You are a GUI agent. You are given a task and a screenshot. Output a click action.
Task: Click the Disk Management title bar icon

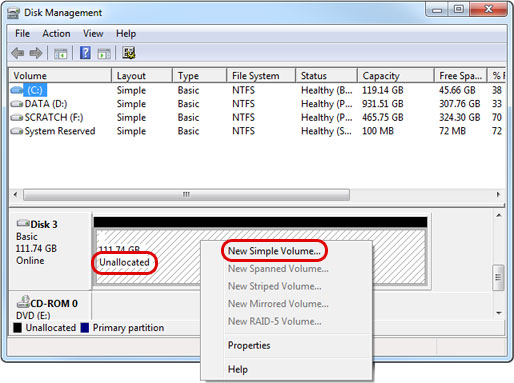point(14,13)
